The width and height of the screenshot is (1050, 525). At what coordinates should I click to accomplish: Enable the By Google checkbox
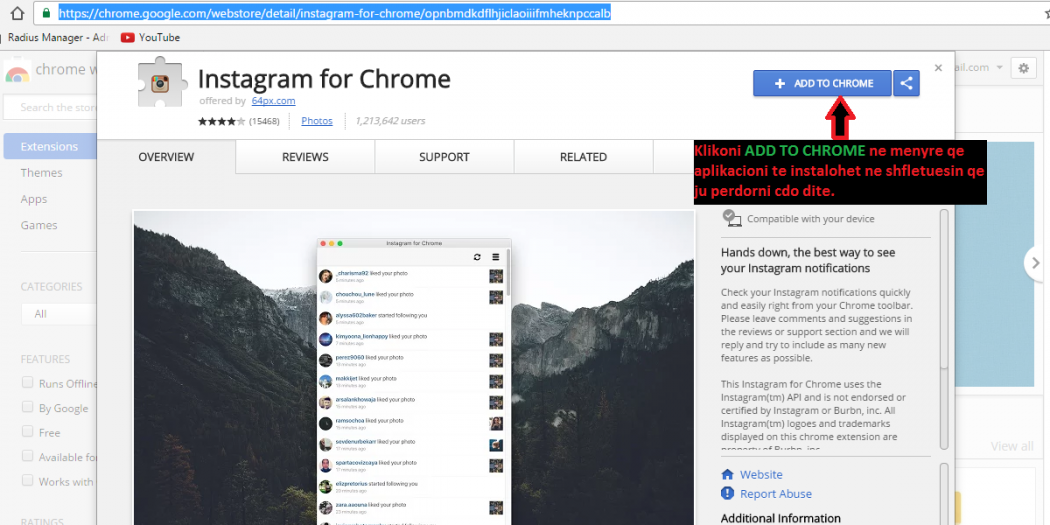27,407
